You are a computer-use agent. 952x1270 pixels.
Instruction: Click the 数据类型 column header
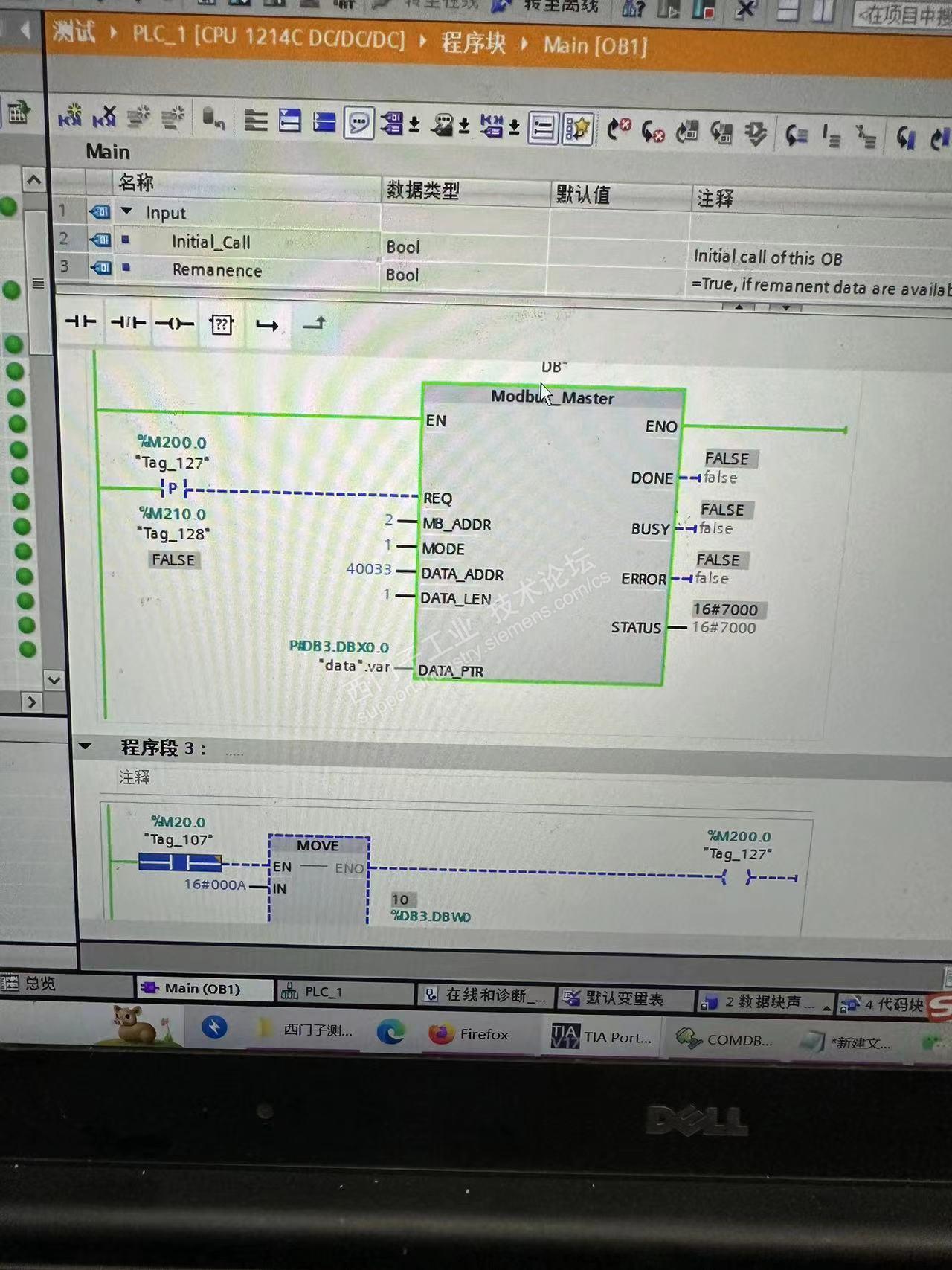click(422, 190)
